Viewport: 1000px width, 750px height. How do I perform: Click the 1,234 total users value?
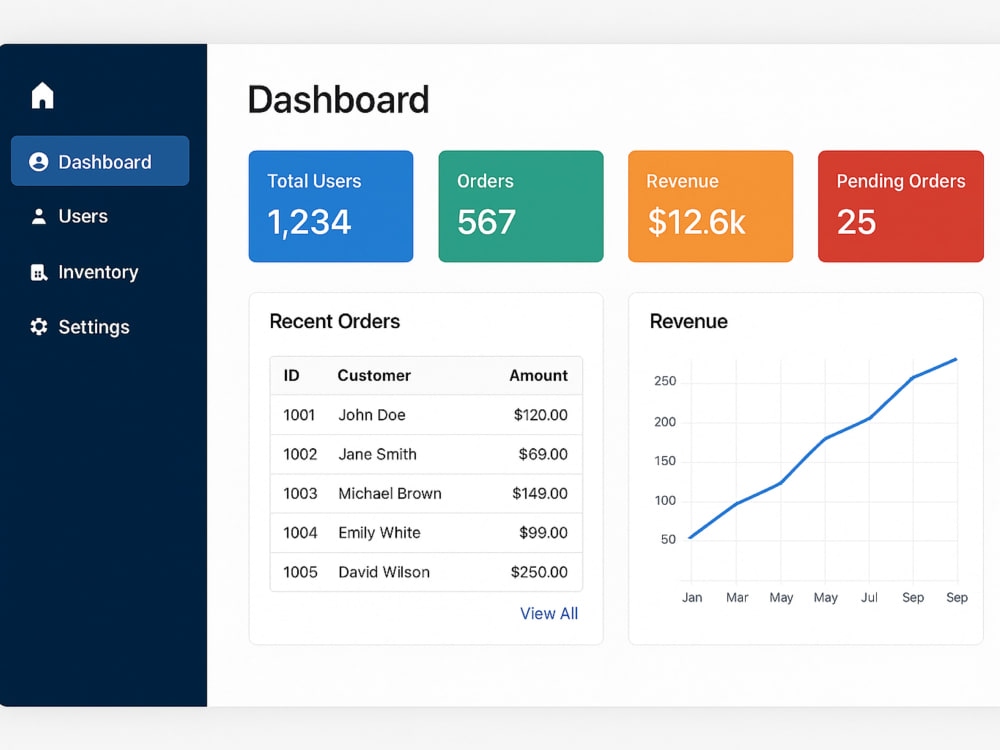click(309, 223)
